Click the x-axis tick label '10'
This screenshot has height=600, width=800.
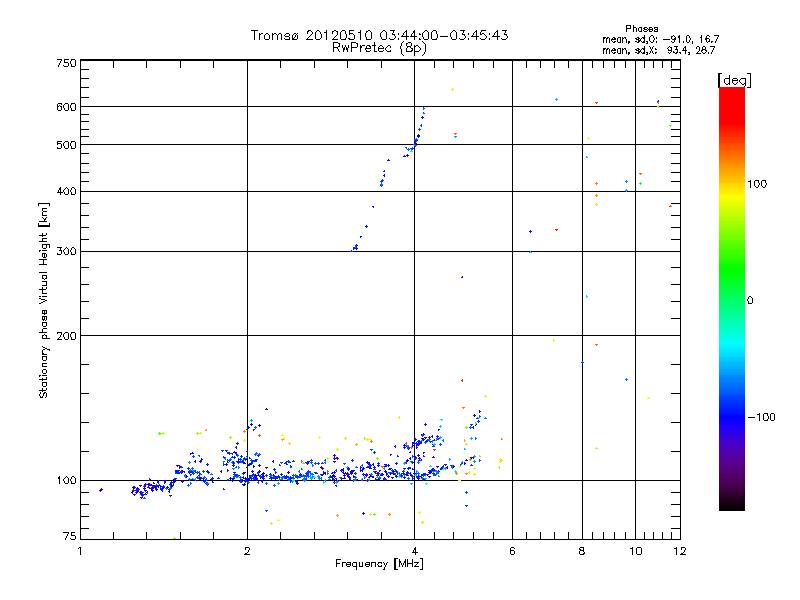click(635, 551)
